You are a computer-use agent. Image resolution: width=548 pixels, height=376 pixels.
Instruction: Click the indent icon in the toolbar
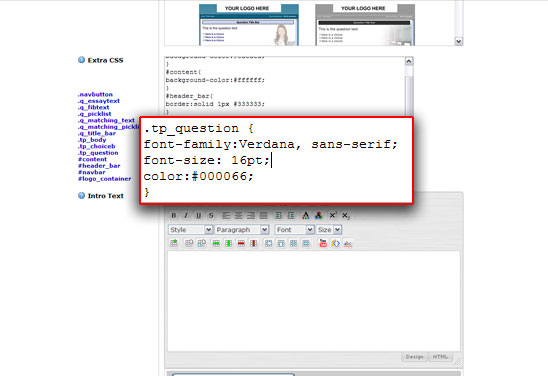[x=279, y=216]
